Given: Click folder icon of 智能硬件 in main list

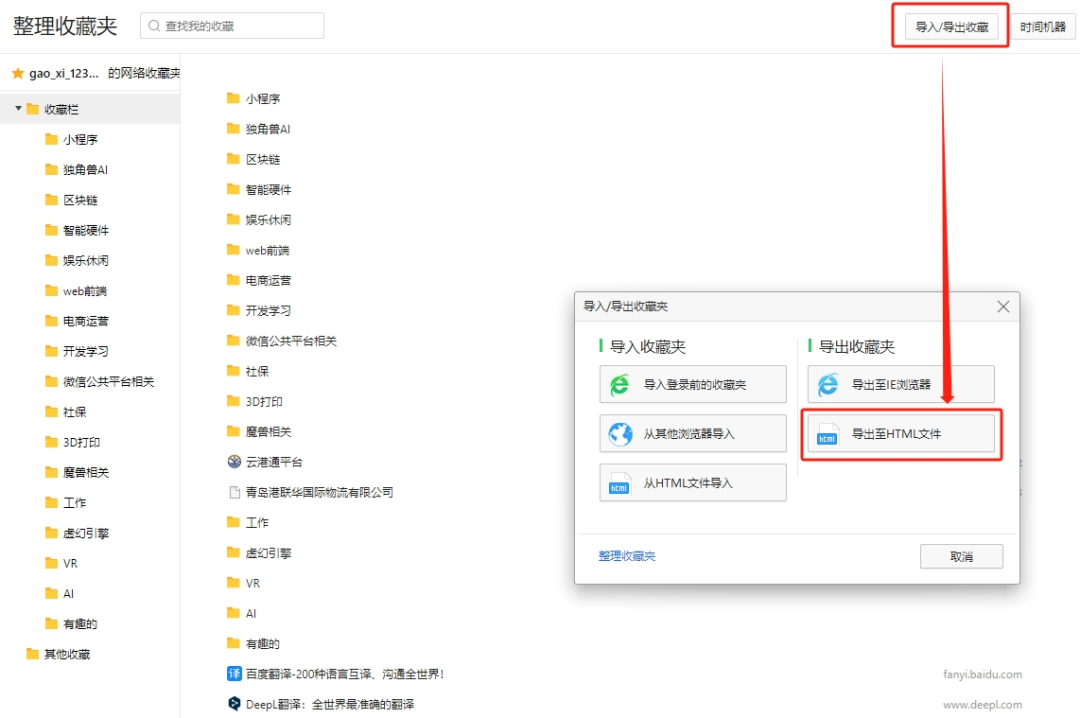Looking at the screenshot, I should [233, 189].
